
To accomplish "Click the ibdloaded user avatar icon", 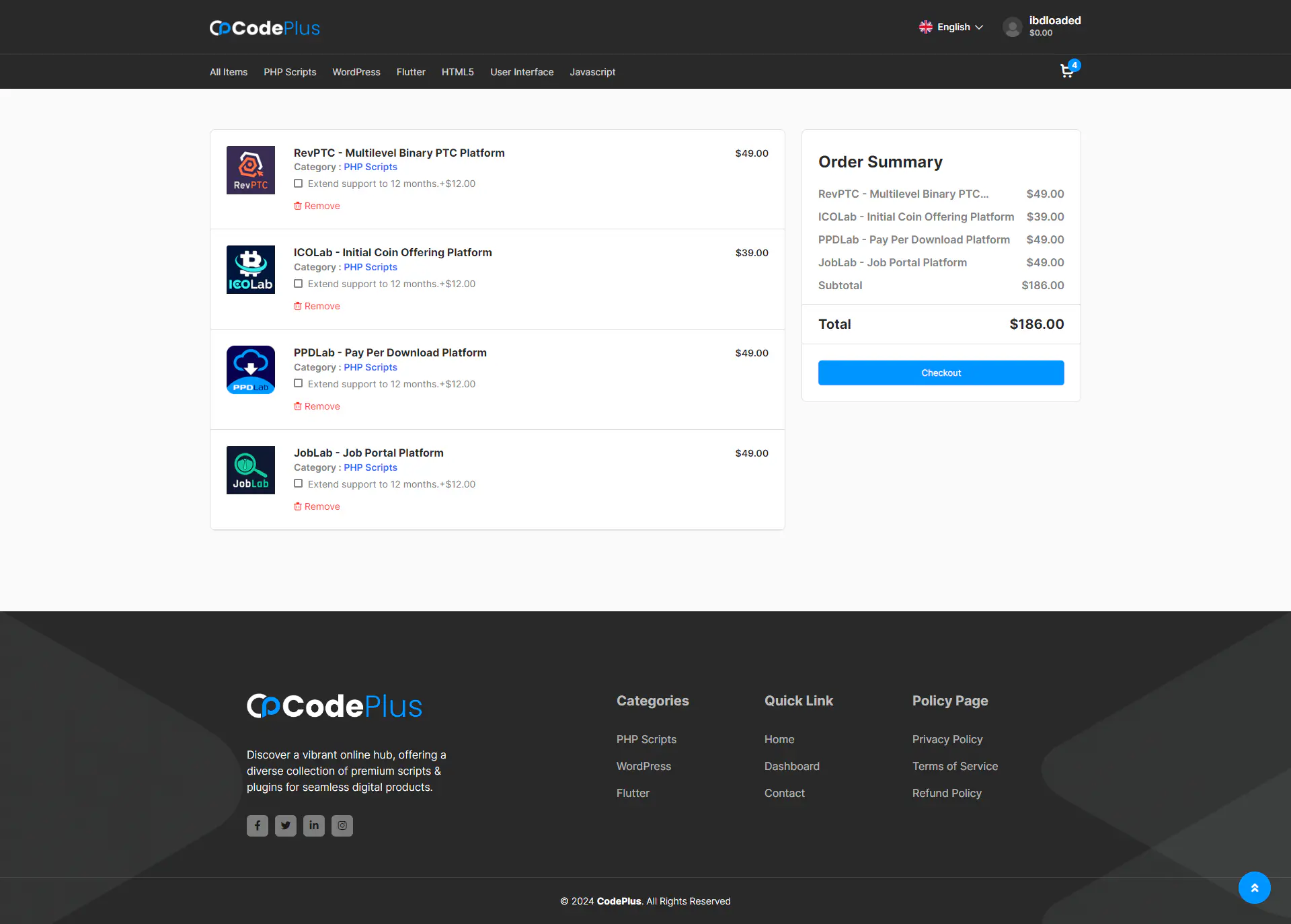I will [1012, 27].
